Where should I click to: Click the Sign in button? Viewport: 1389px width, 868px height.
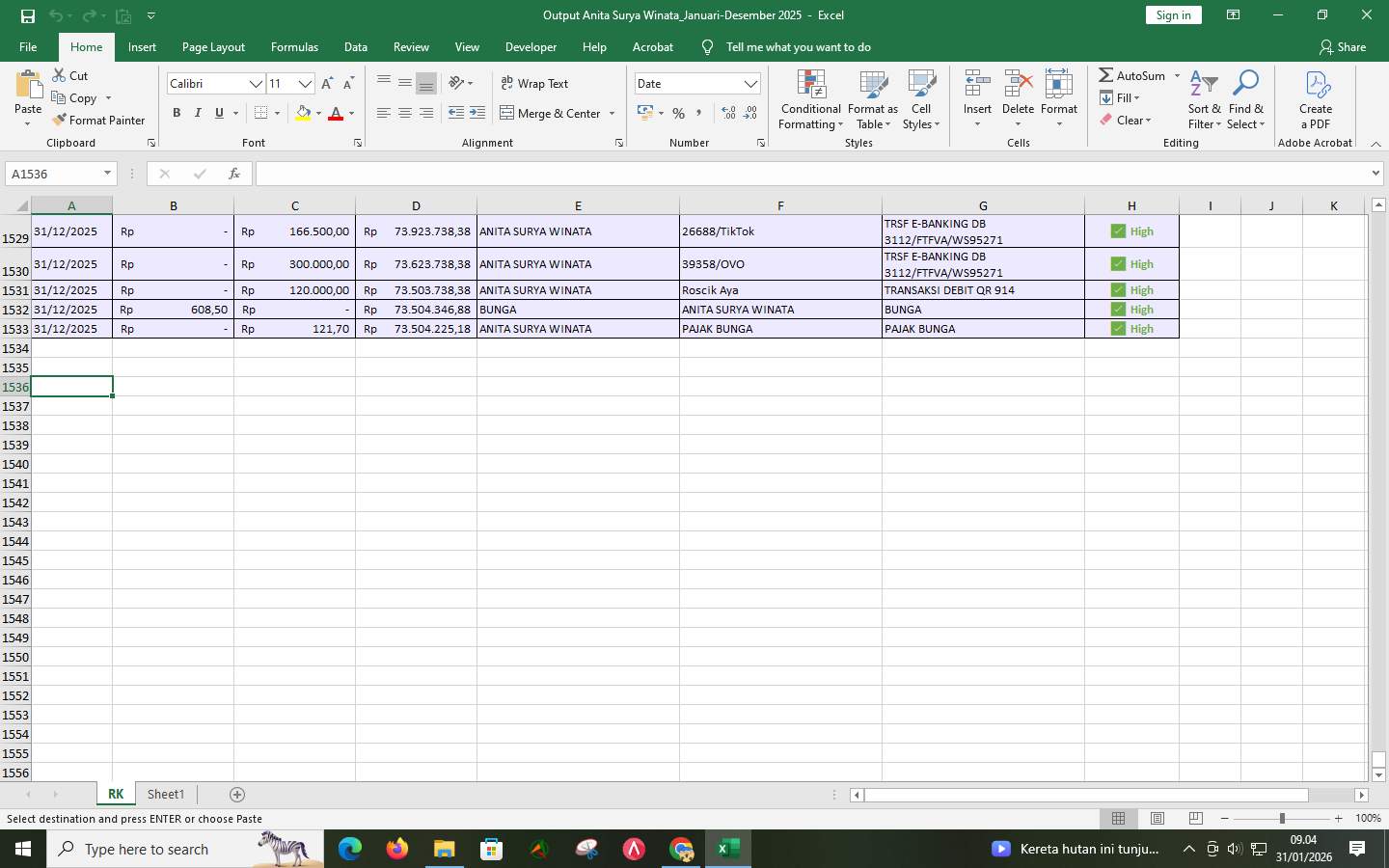(x=1173, y=14)
